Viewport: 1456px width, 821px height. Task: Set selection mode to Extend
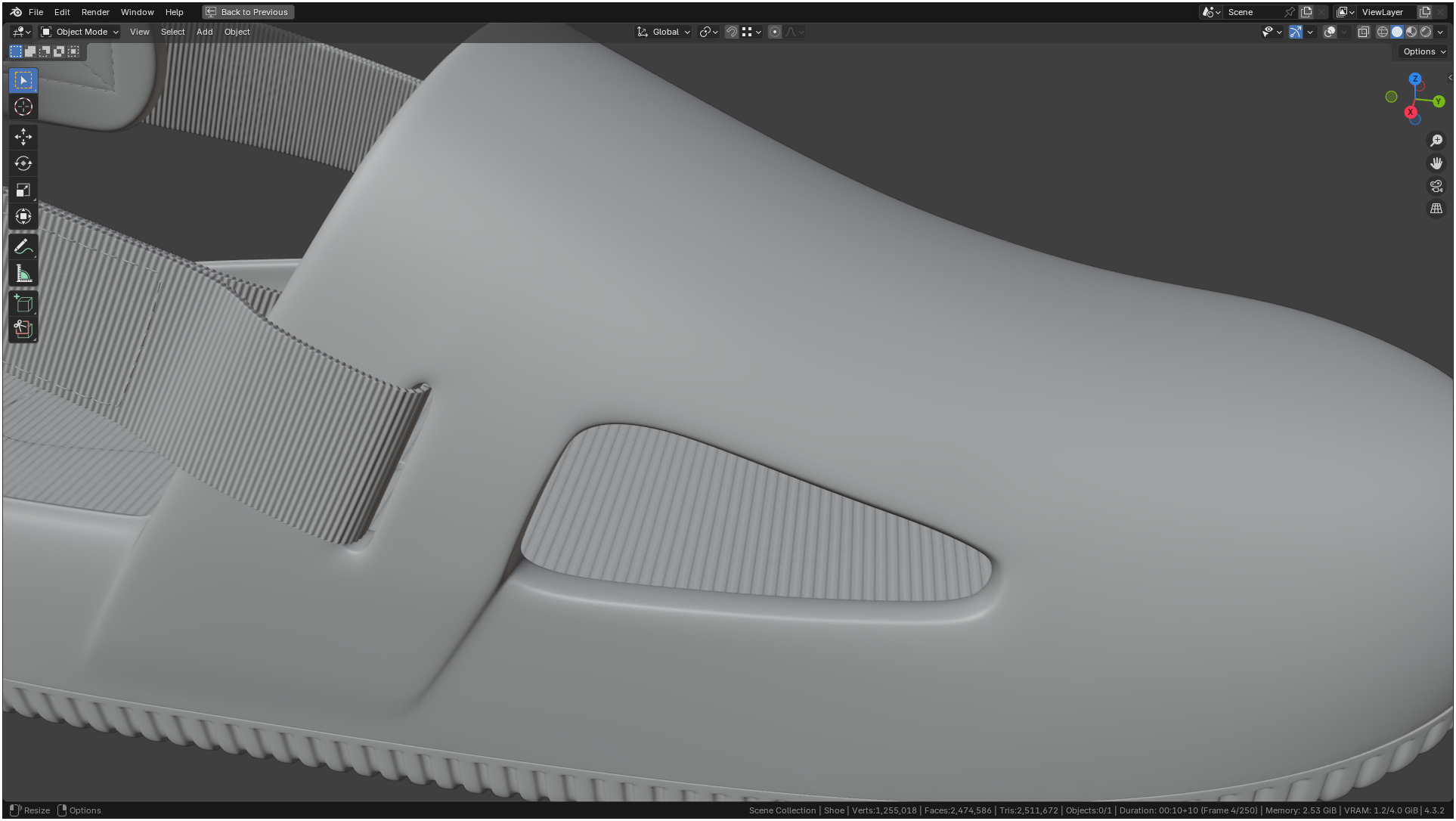[x=30, y=51]
